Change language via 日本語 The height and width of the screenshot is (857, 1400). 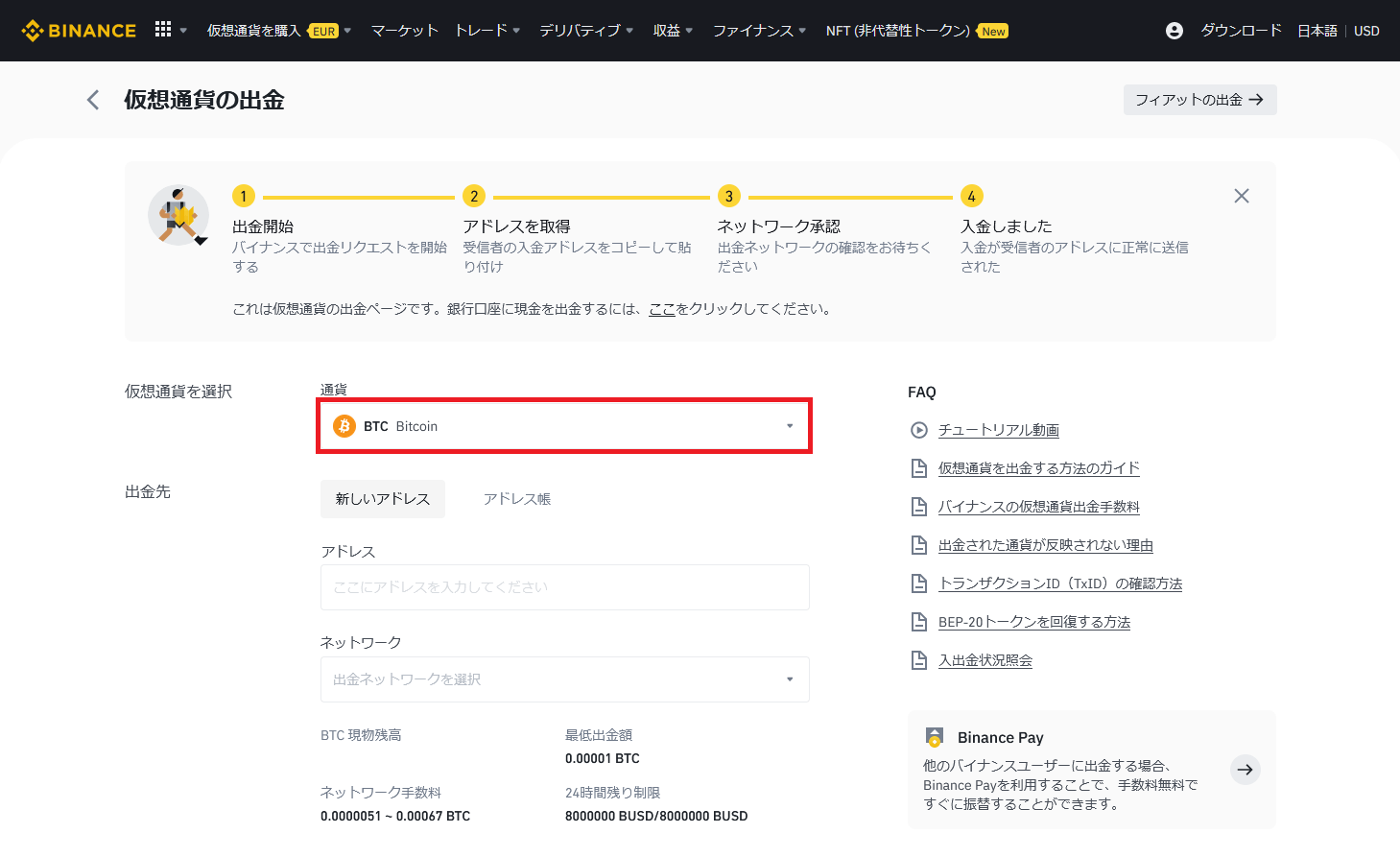pos(1317,31)
